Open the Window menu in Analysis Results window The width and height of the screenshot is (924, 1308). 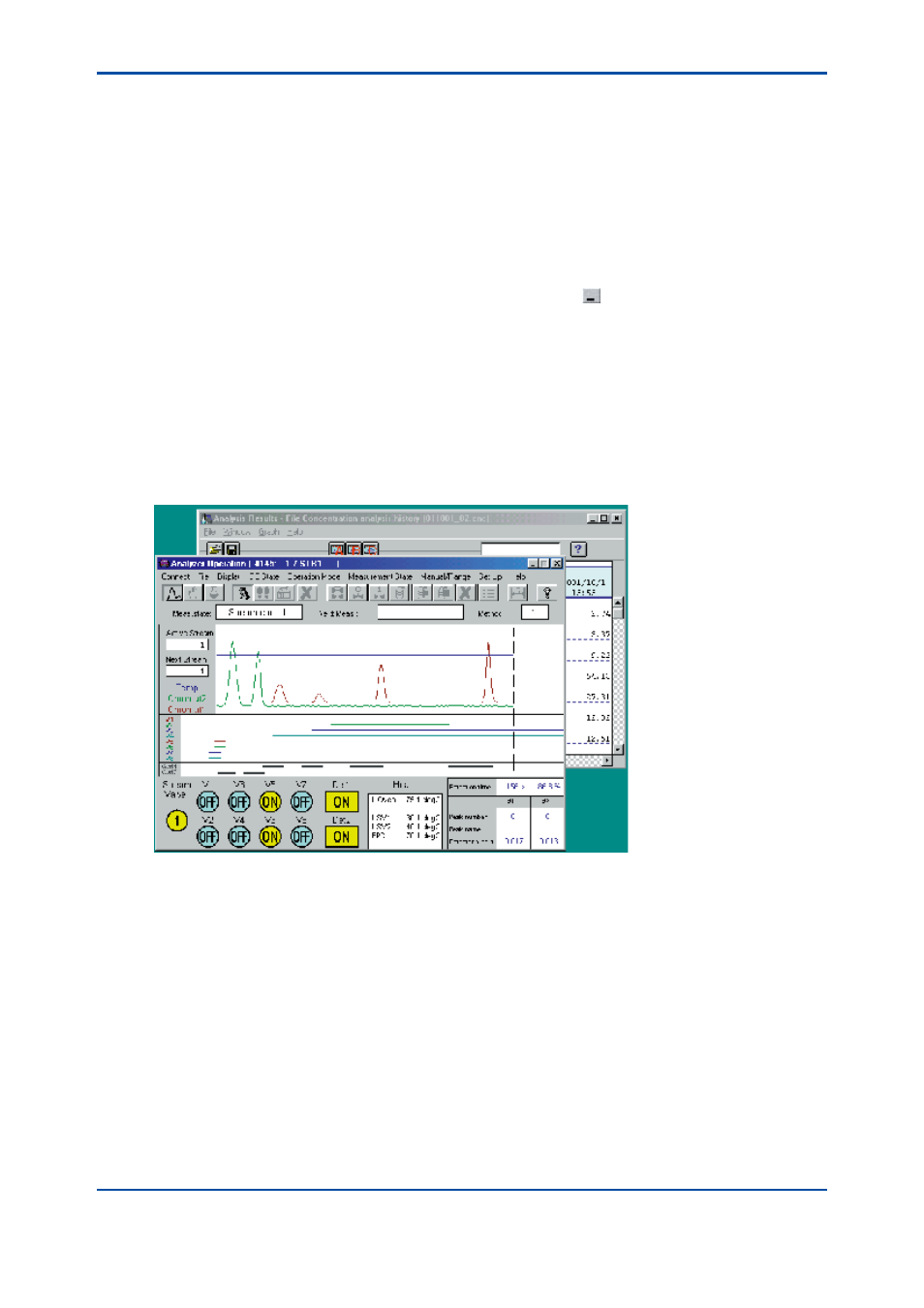tap(236, 532)
